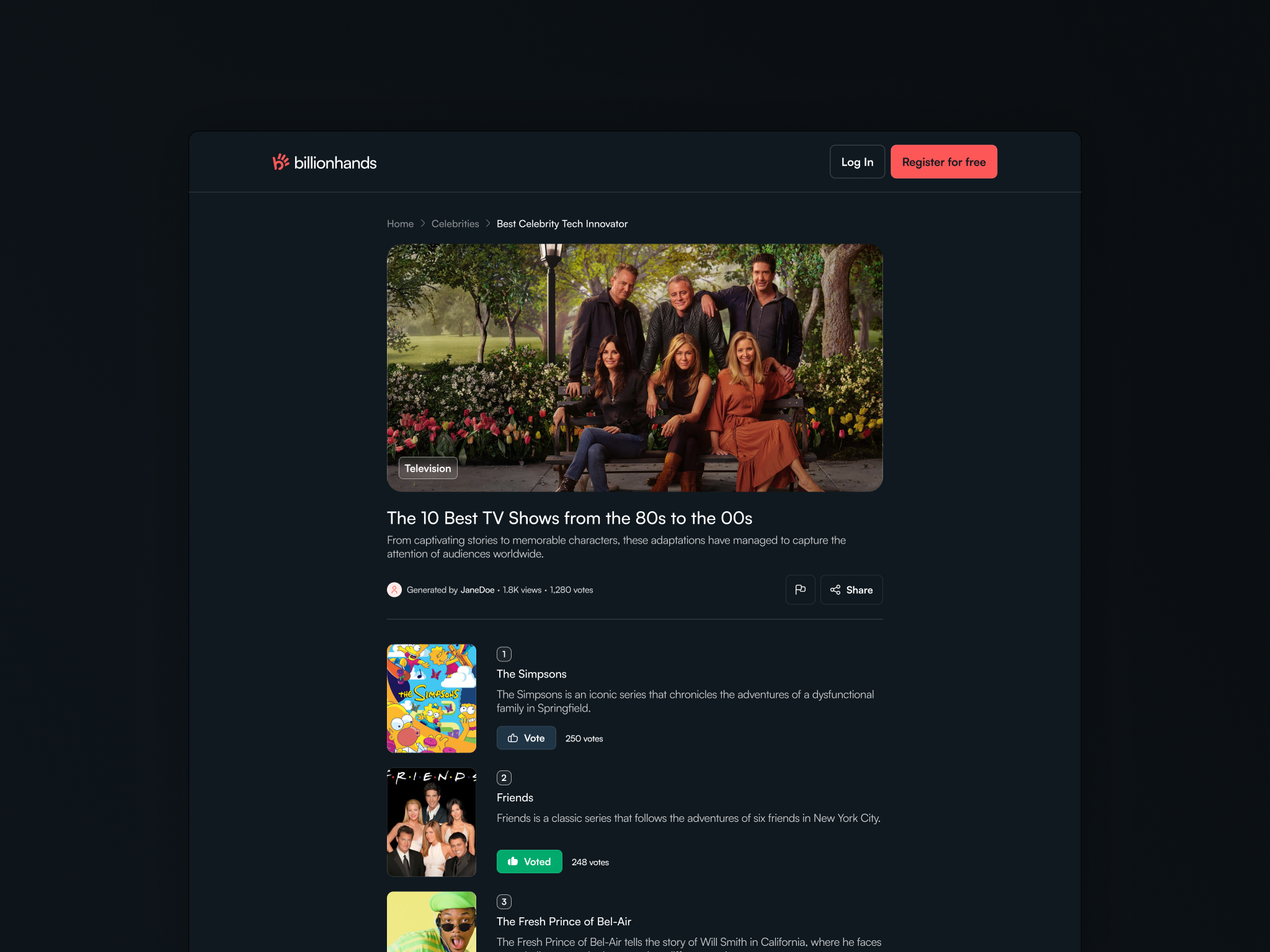Open the Friends poster thumbnail

(x=432, y=822)
